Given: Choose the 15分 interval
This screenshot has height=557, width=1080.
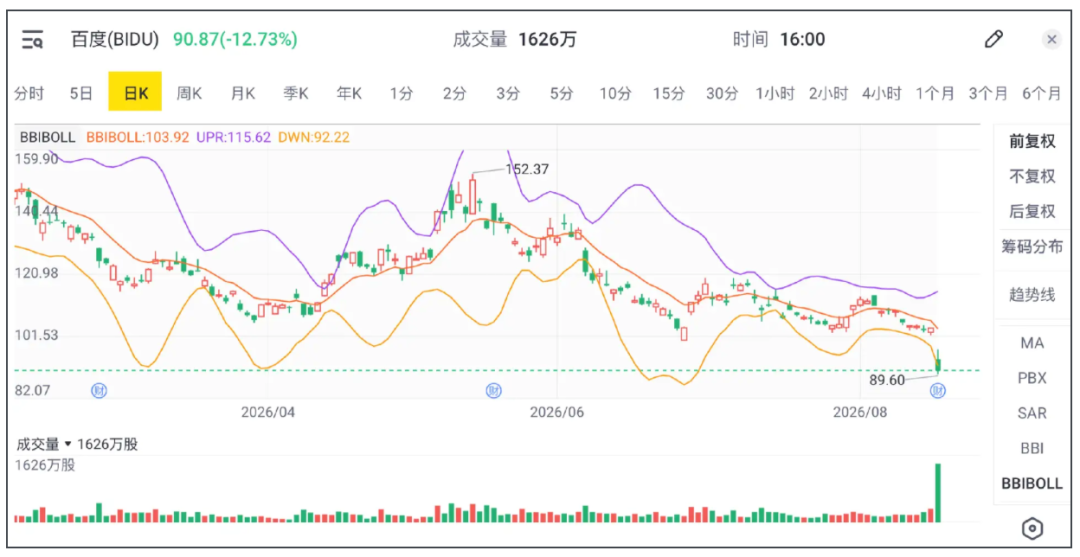Looking at the screenshot, I should tap(669, 93).
